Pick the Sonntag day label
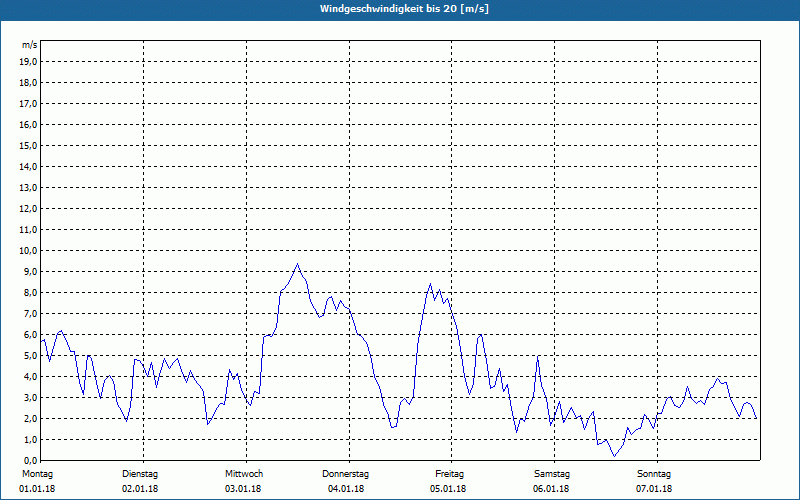The width and height of the screenshot is (800, 500). tap(655, 473)
